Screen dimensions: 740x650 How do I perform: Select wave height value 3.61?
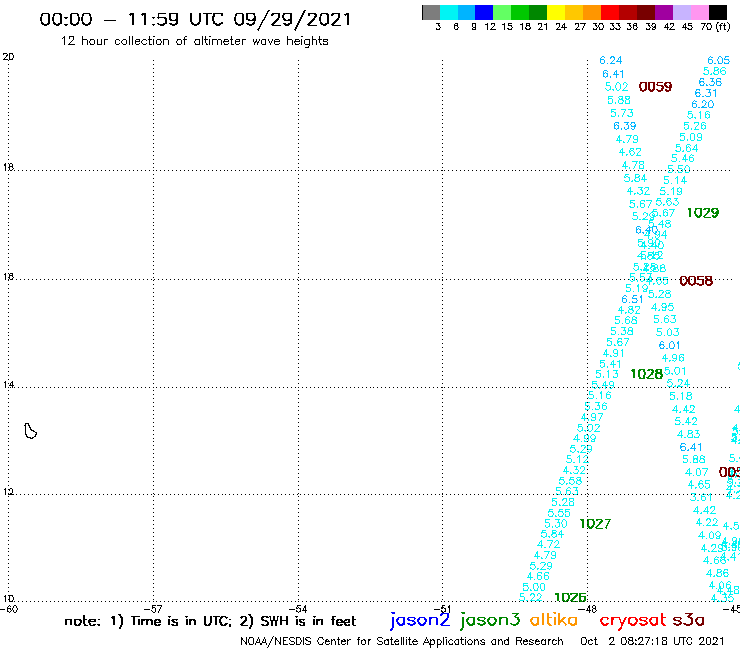pos(701,498)
